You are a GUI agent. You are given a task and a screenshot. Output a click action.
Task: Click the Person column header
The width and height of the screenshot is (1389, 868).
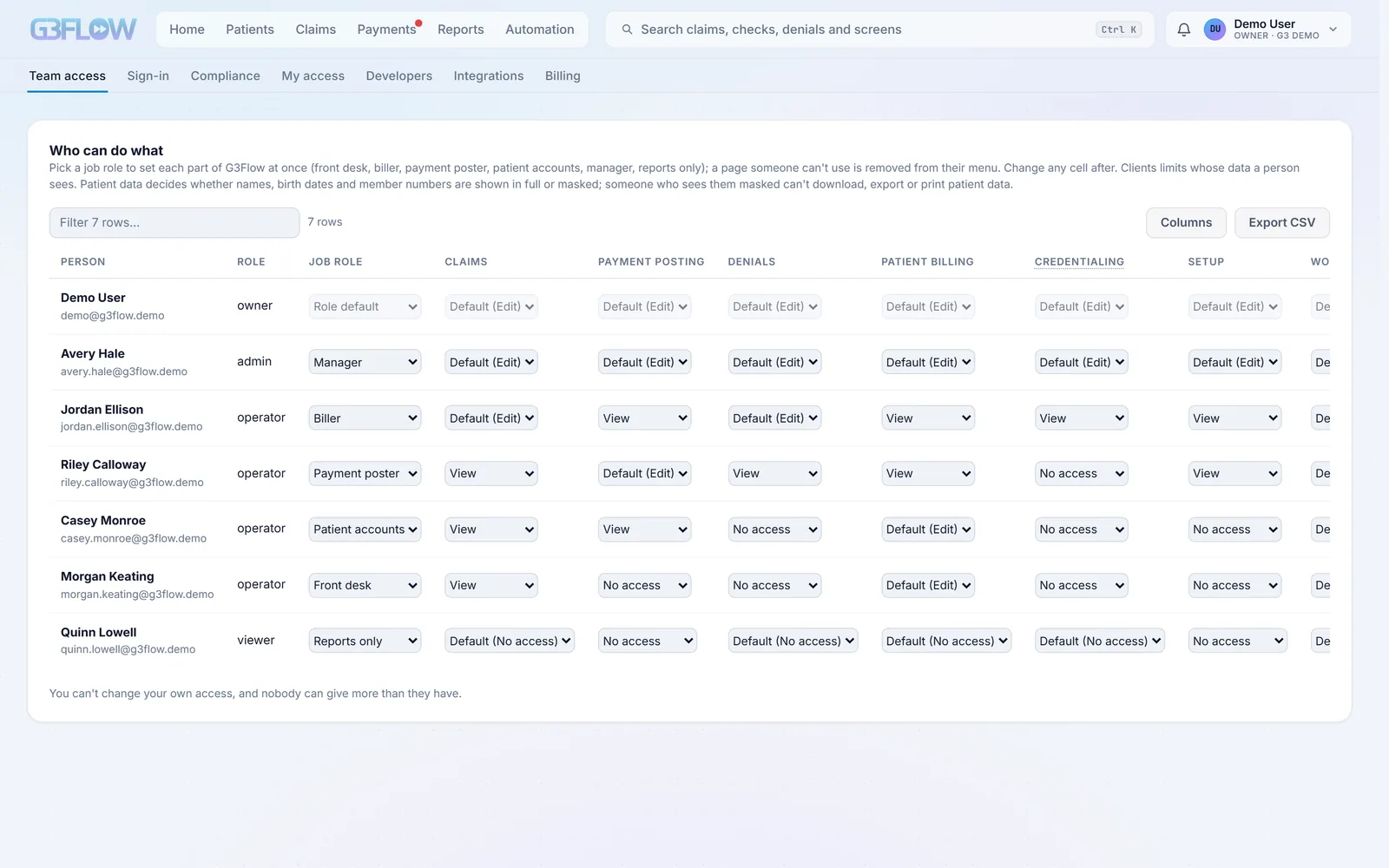[82, 262]
